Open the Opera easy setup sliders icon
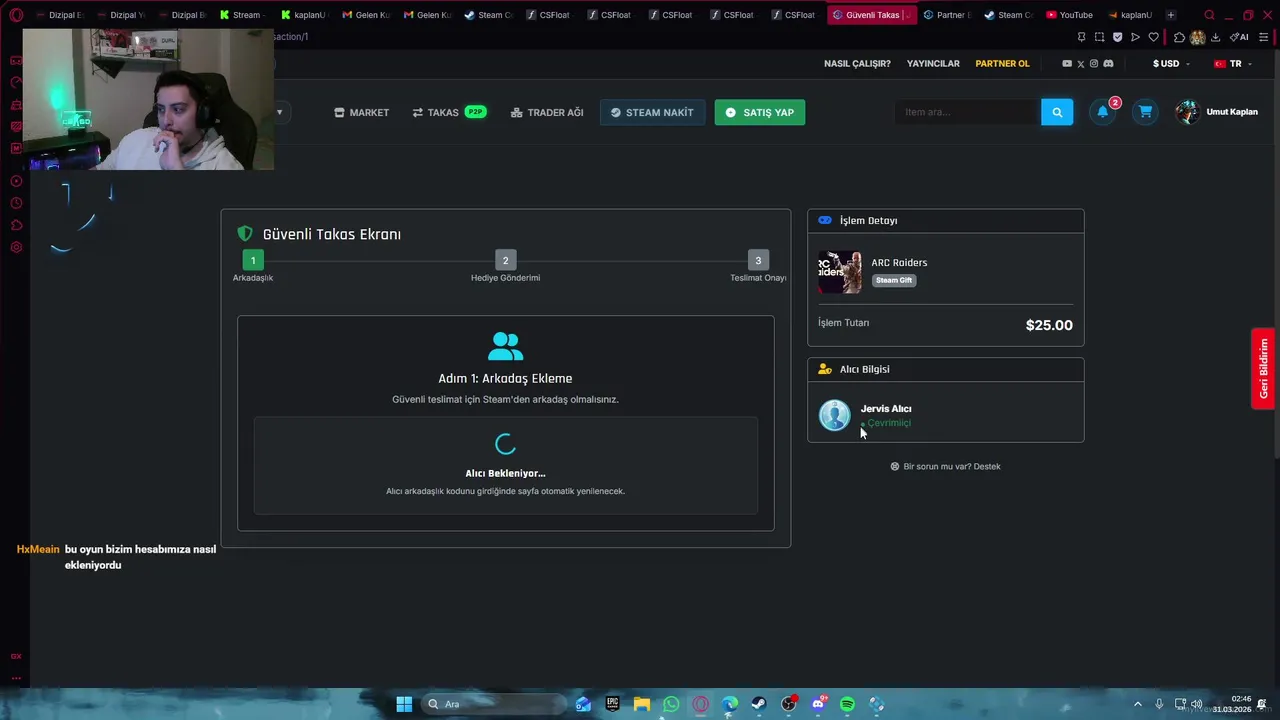 (1264, 37)
